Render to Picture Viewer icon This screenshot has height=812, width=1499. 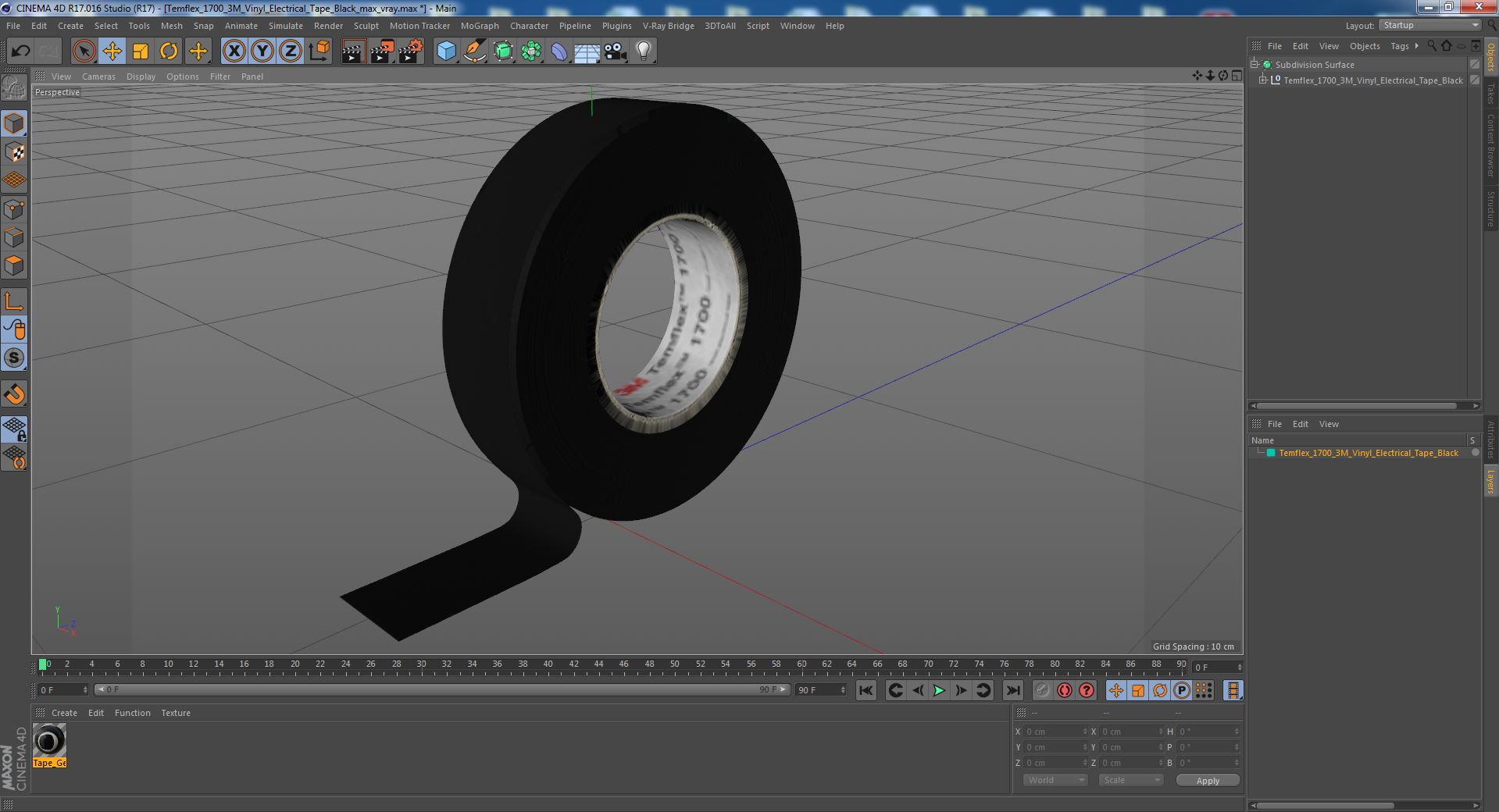coord(382,52)
